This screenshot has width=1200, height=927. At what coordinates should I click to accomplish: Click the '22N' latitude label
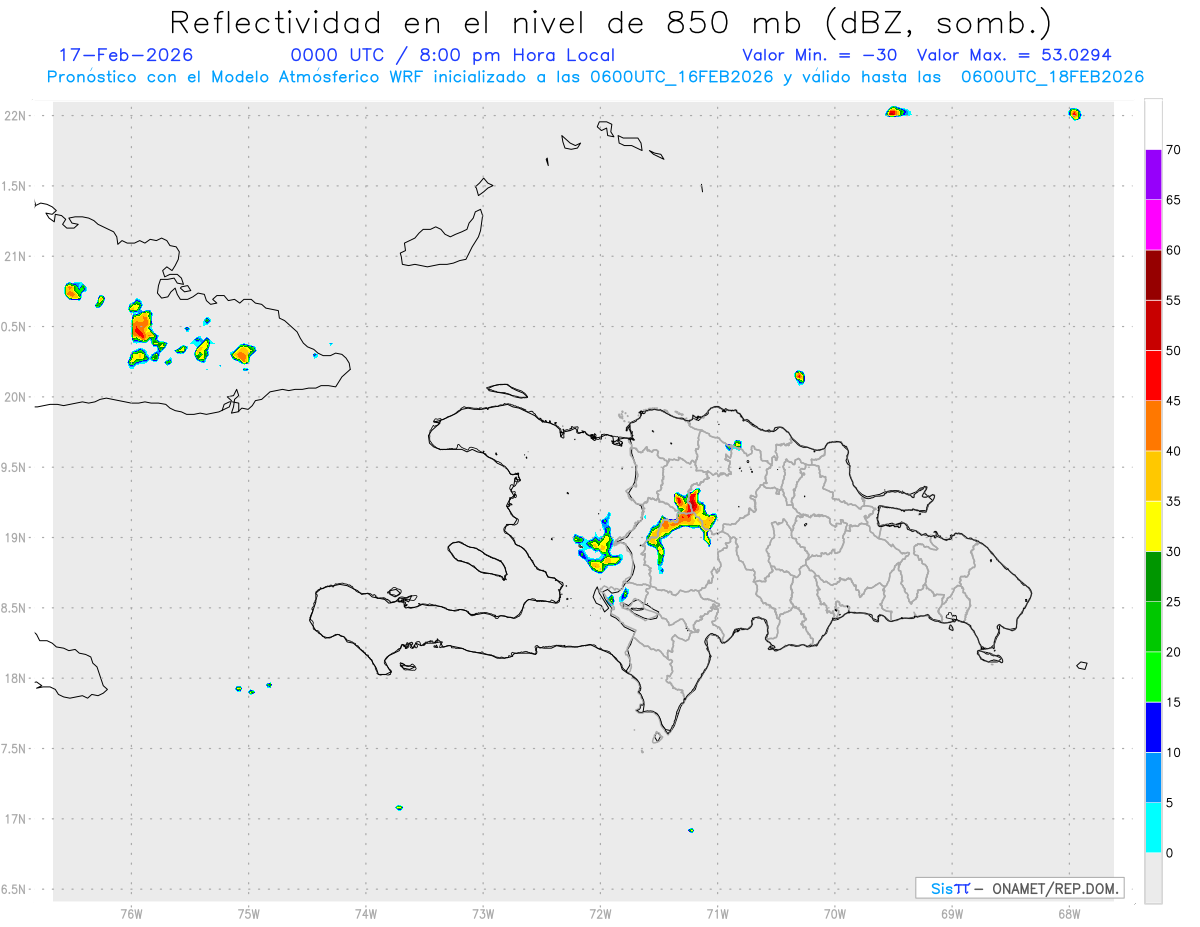pos(15,115)
